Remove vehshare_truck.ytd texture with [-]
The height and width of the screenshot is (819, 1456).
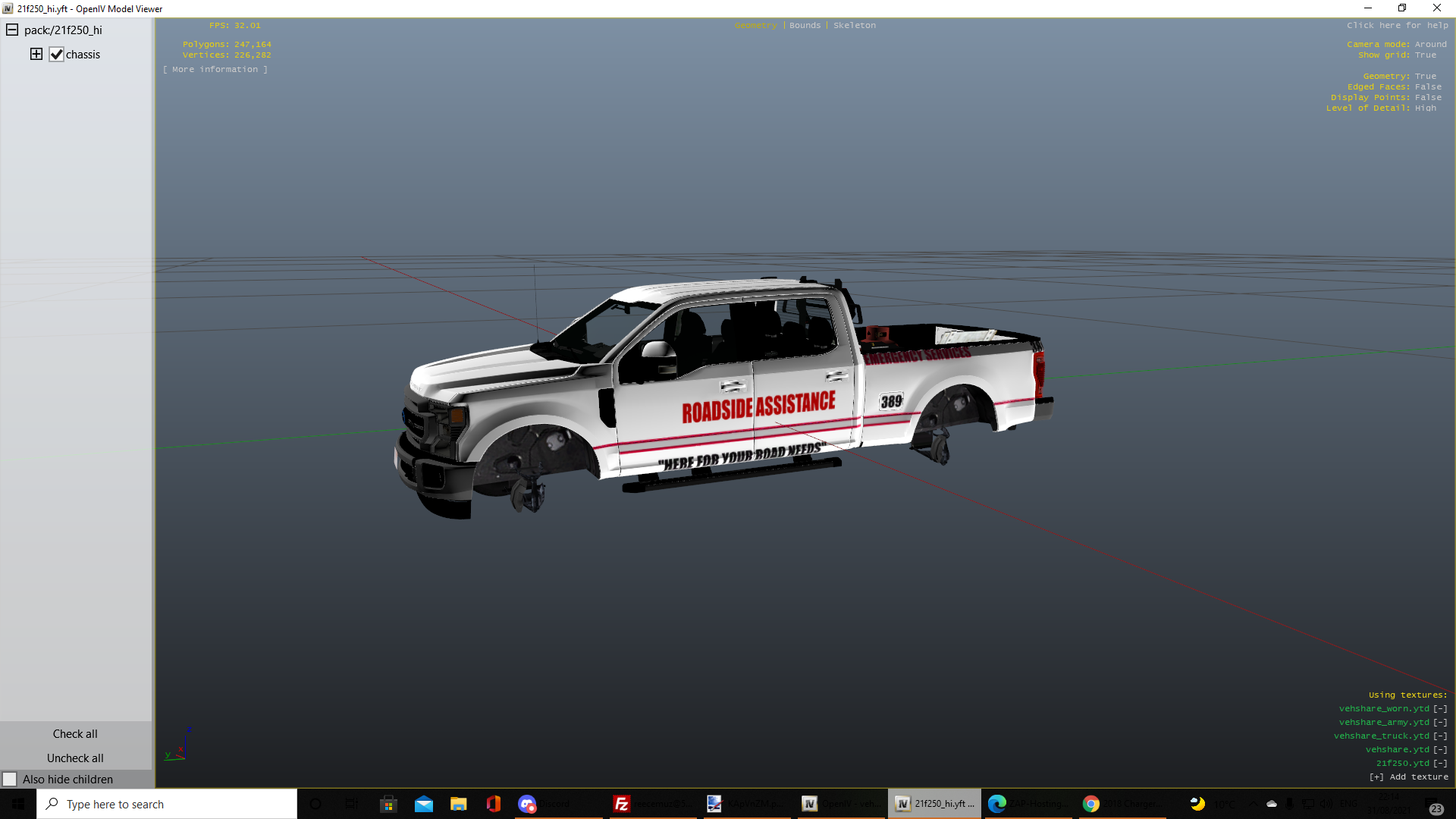coord(1440,736)
